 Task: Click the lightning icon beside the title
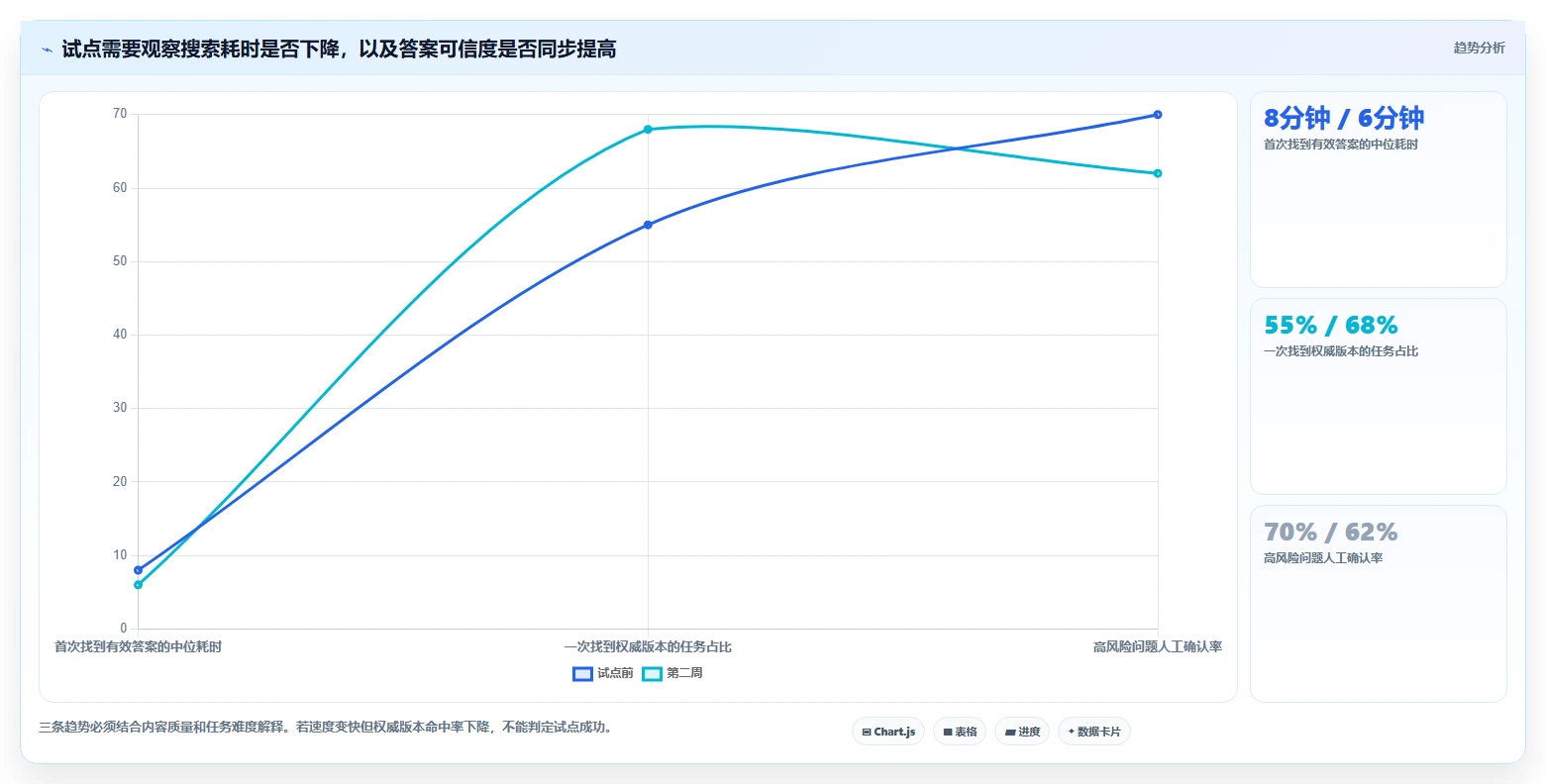[x=47, y=49]
